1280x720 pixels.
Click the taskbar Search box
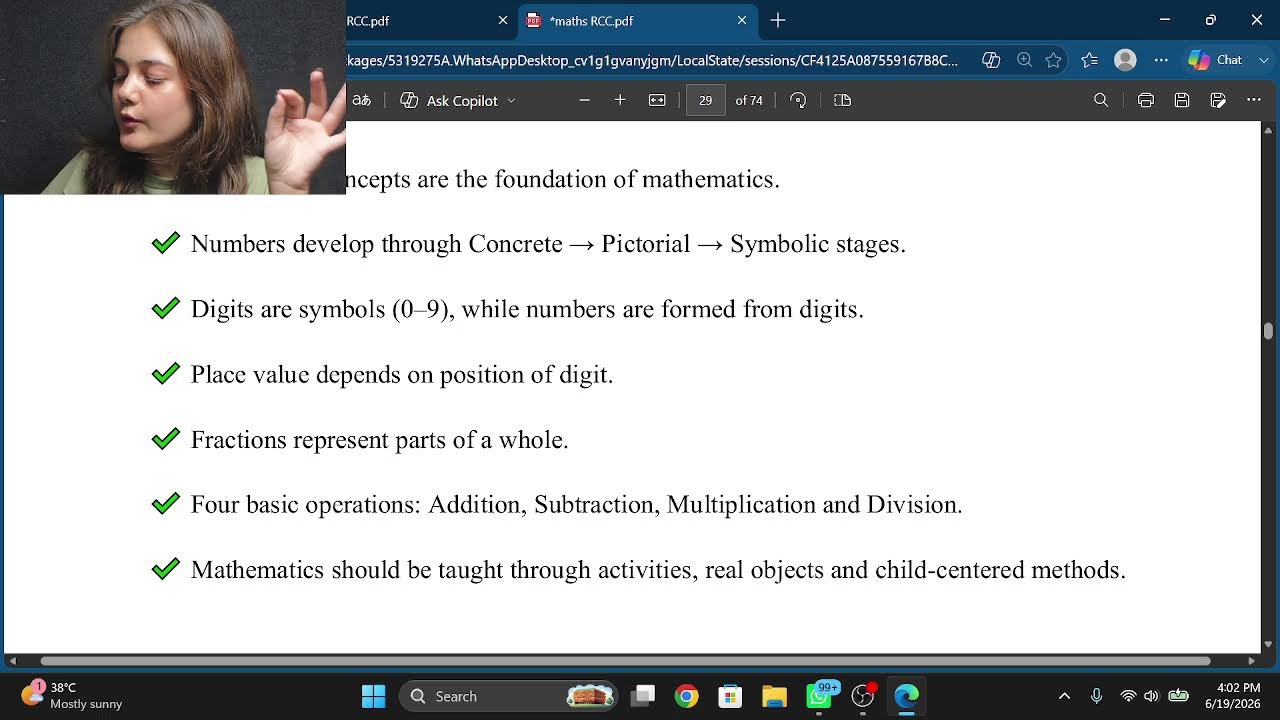tap(509, 696)
